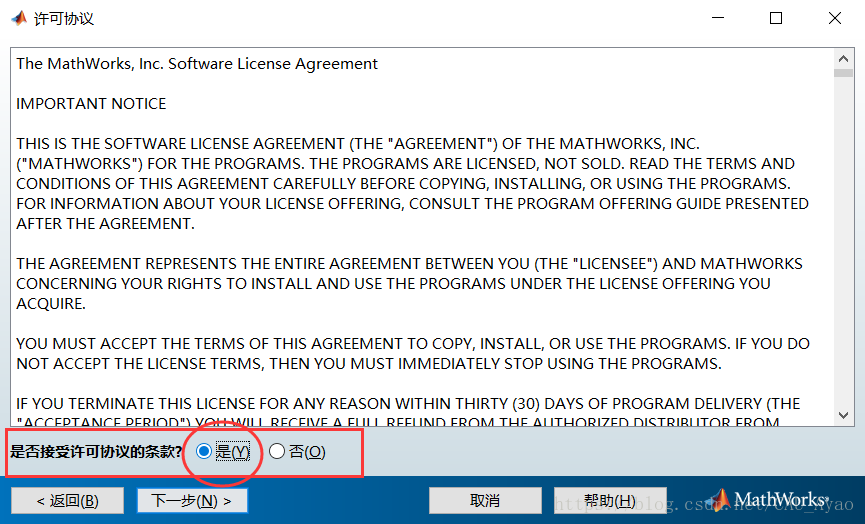865x524 pixels.
Task: Select the 否(O) radio button to decline
Action: point(276,451)
